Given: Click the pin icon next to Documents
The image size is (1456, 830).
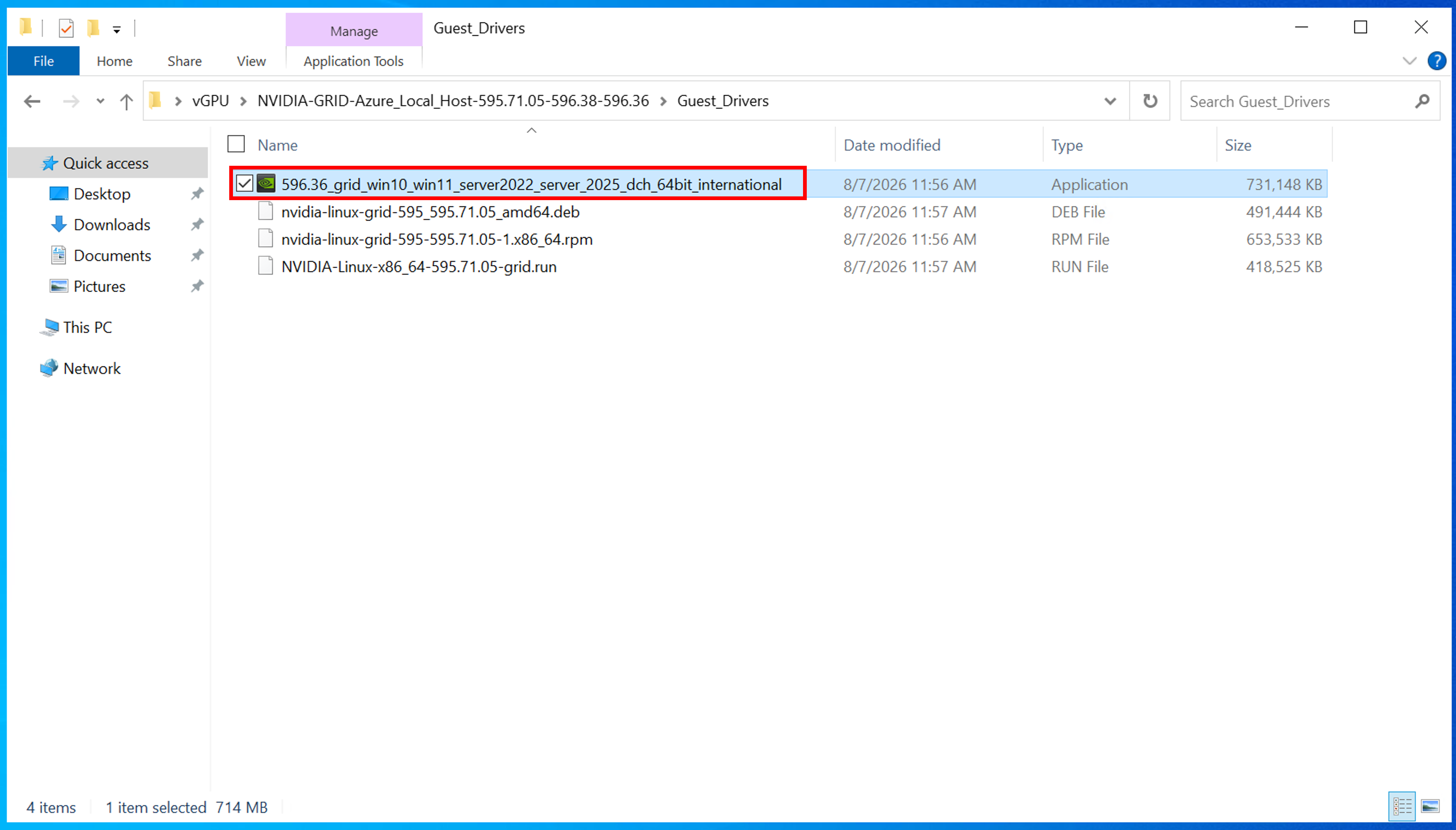Looking at the screenshot, I should 197,255.
